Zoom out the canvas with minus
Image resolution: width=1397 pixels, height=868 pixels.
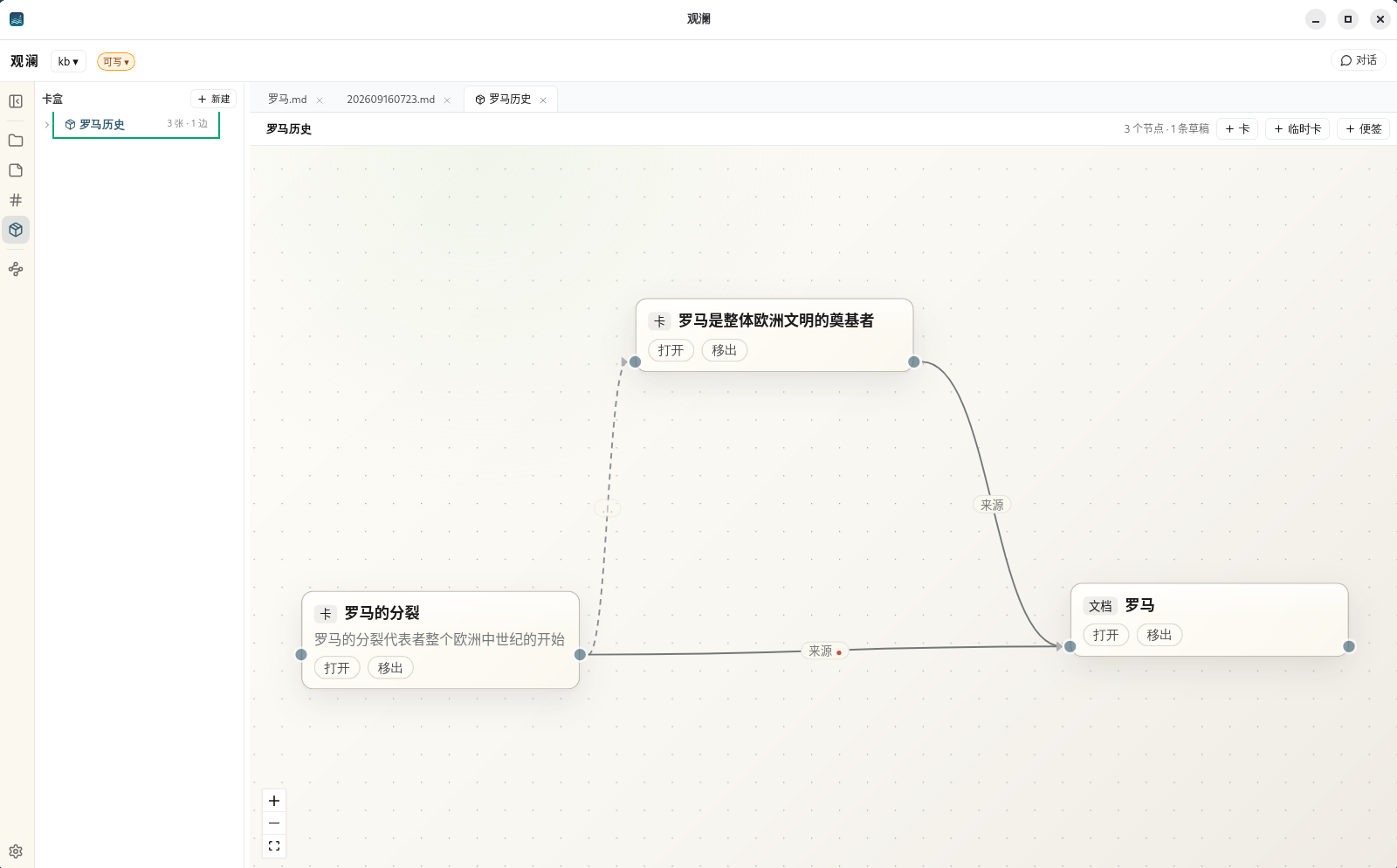point(274,823)
